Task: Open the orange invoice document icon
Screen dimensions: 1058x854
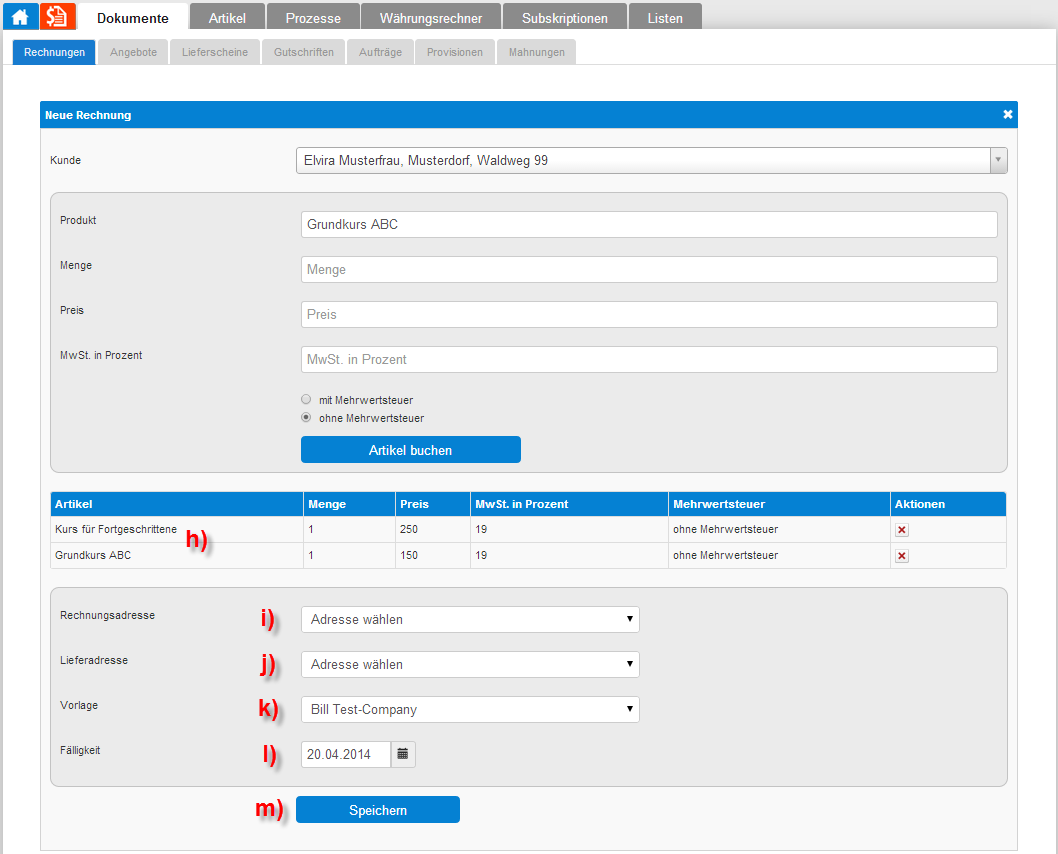Action: [57, 16]
